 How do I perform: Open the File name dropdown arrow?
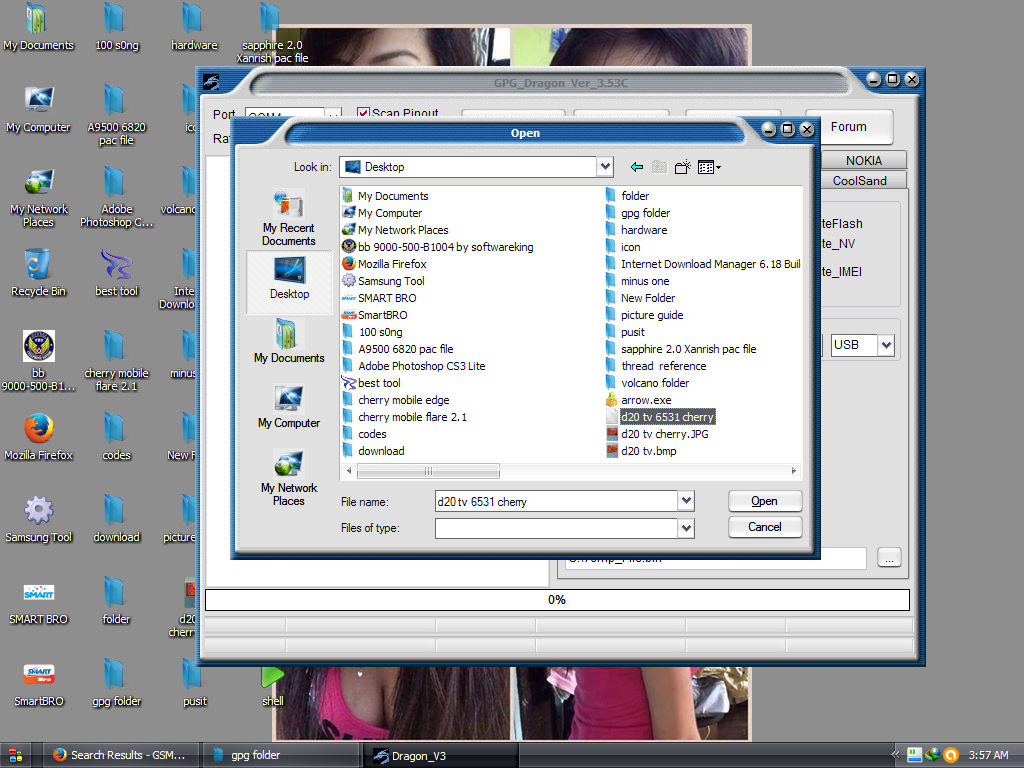click(685, 501)
